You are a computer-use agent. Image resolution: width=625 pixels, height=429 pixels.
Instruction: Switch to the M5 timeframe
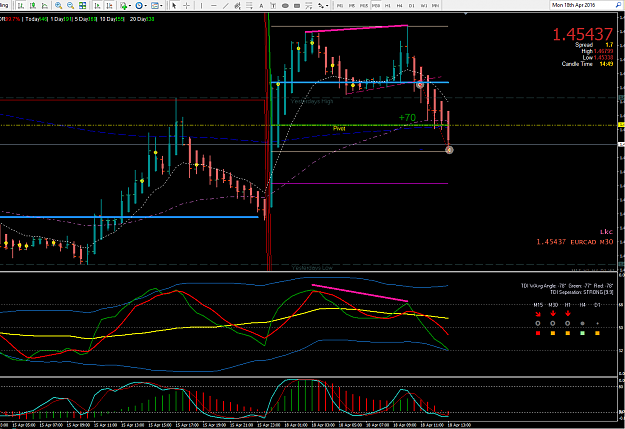pyautogui.click(x=352, y=6)
